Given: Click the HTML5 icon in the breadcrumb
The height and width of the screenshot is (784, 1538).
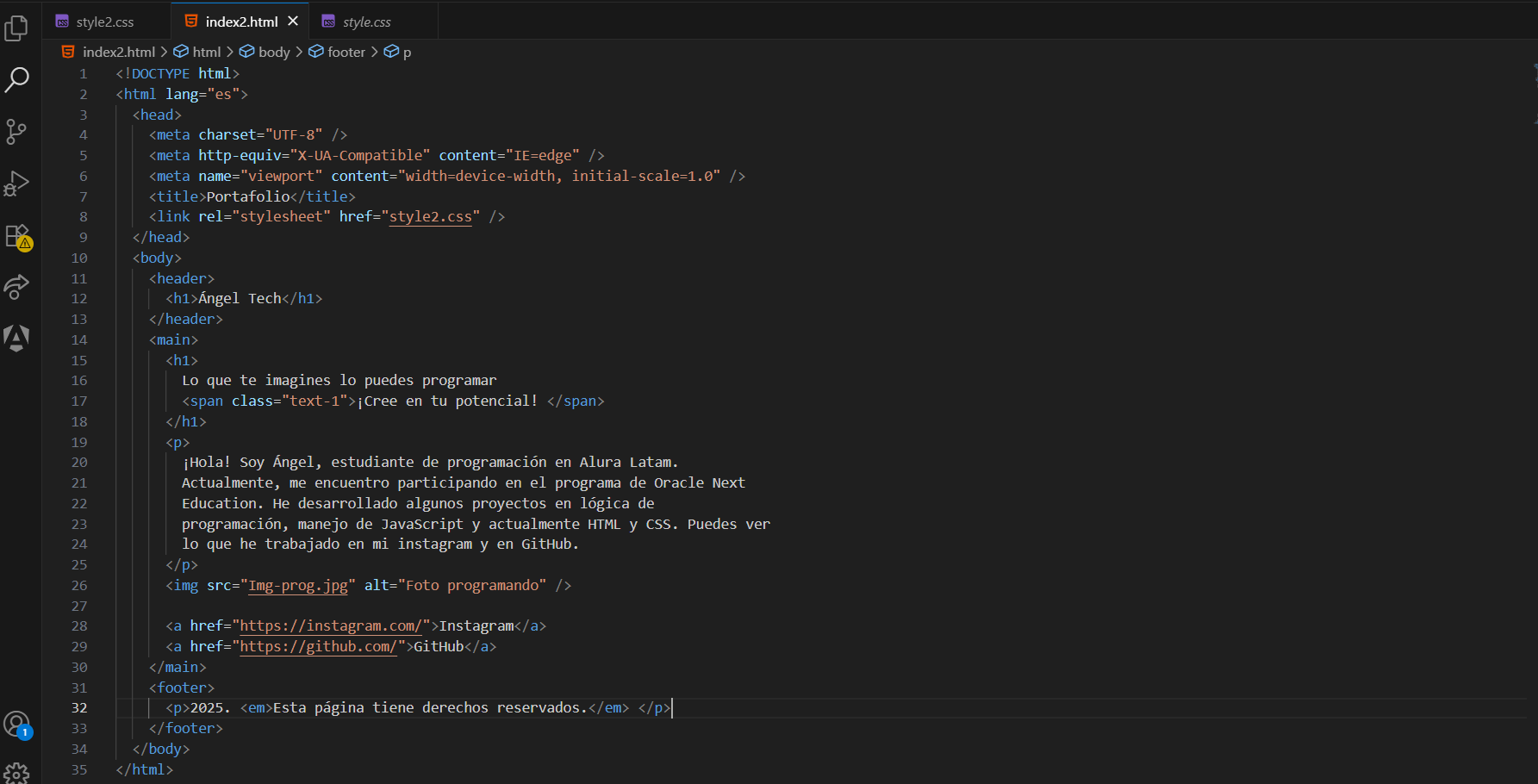Looking at the screenshot, I should pyautogui.click(x=68, y=52).
